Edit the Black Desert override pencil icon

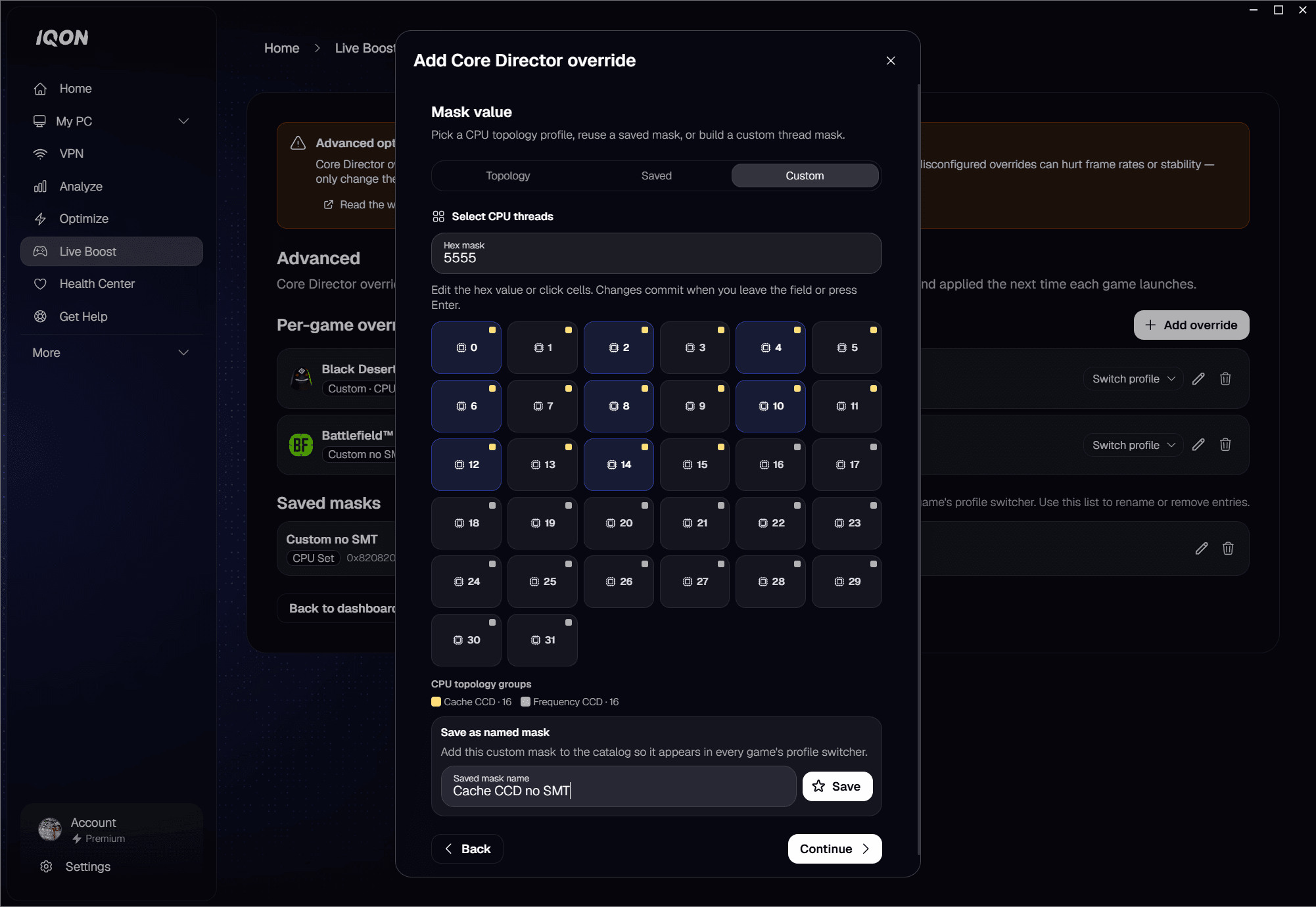1198,379
